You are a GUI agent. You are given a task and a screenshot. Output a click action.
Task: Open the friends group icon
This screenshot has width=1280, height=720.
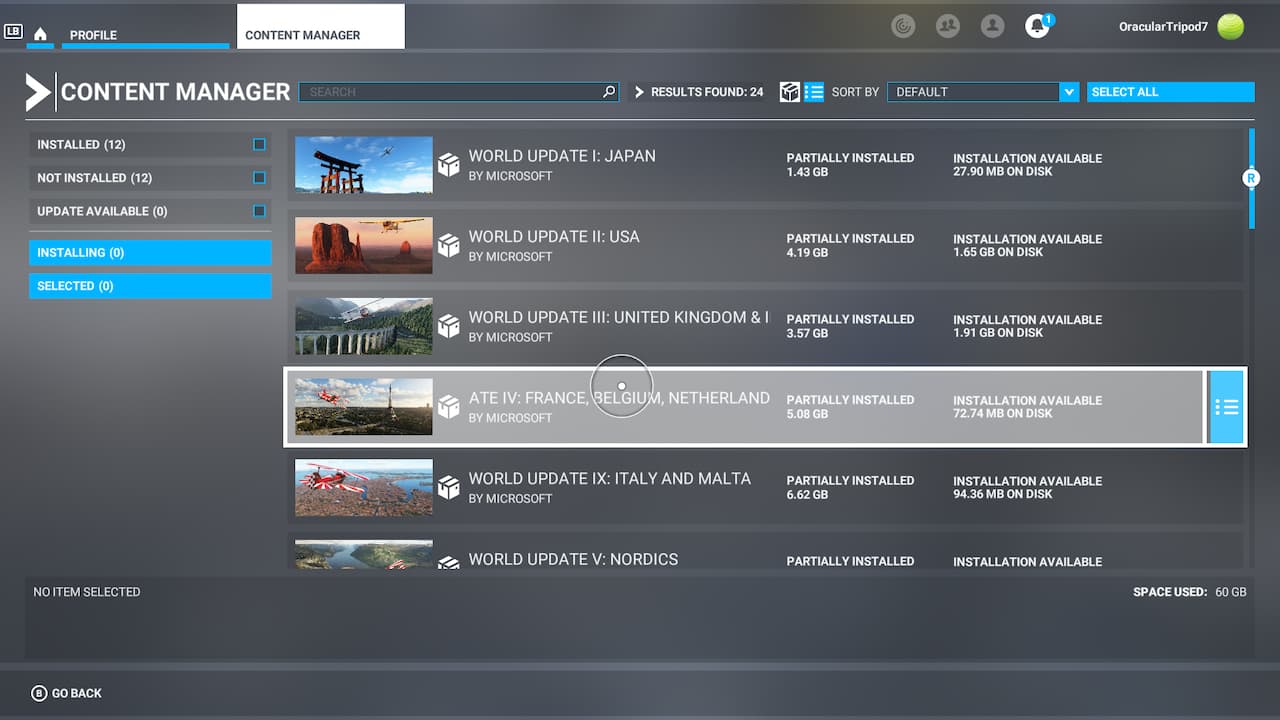[x=948, y=26]
